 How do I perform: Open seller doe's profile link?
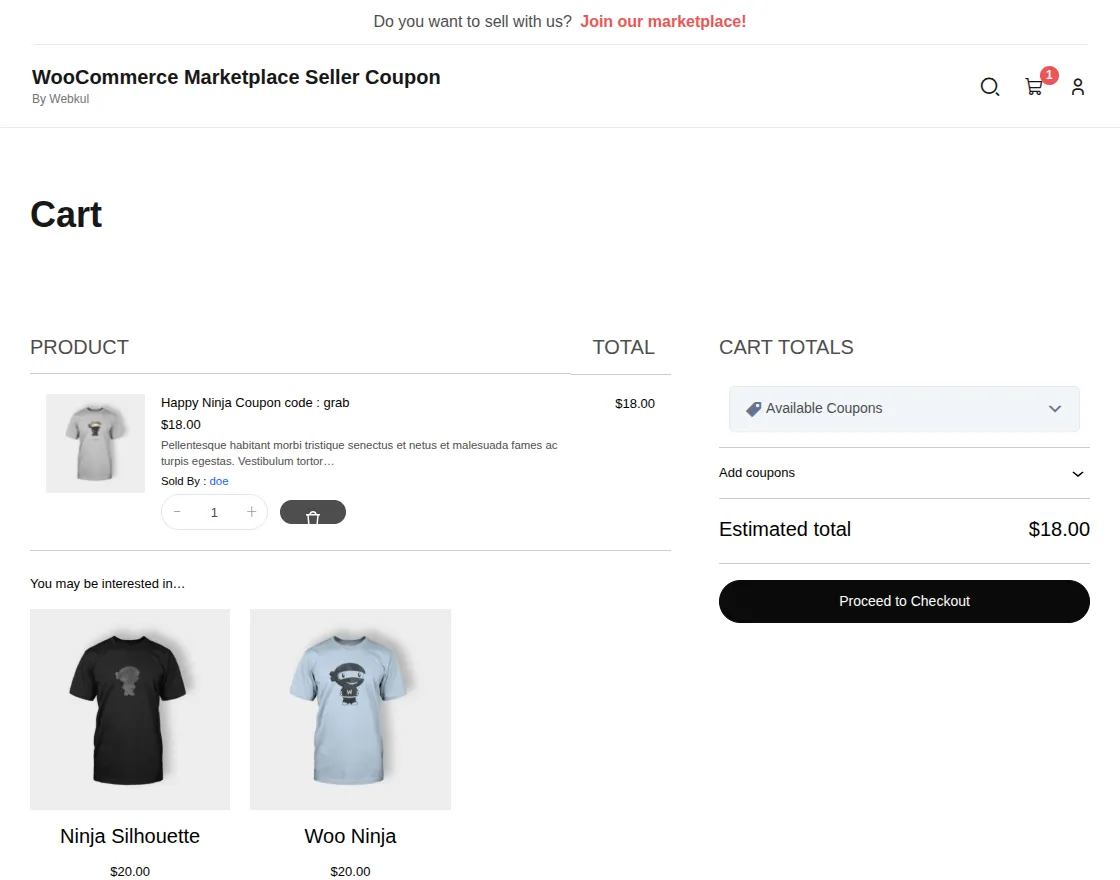click(x=219, y=481)
